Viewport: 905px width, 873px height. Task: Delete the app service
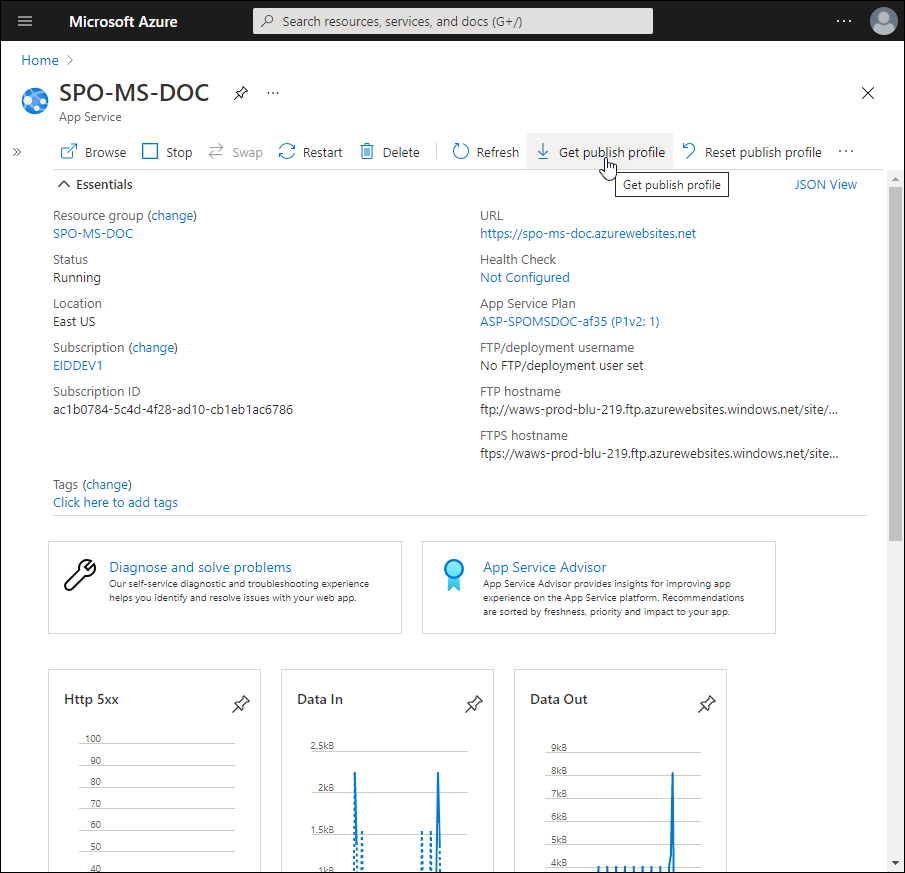click(389, 152)
